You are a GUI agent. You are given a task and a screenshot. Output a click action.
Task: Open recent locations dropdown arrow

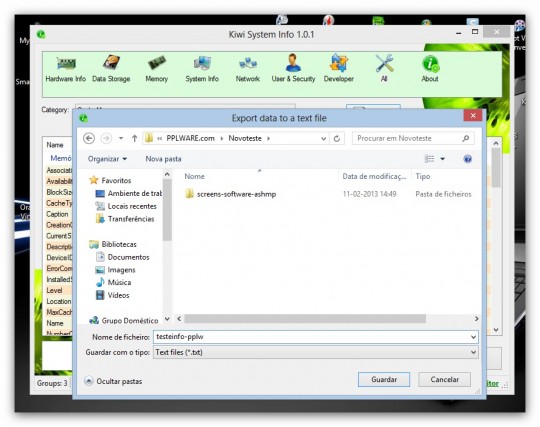coord(121,138)
